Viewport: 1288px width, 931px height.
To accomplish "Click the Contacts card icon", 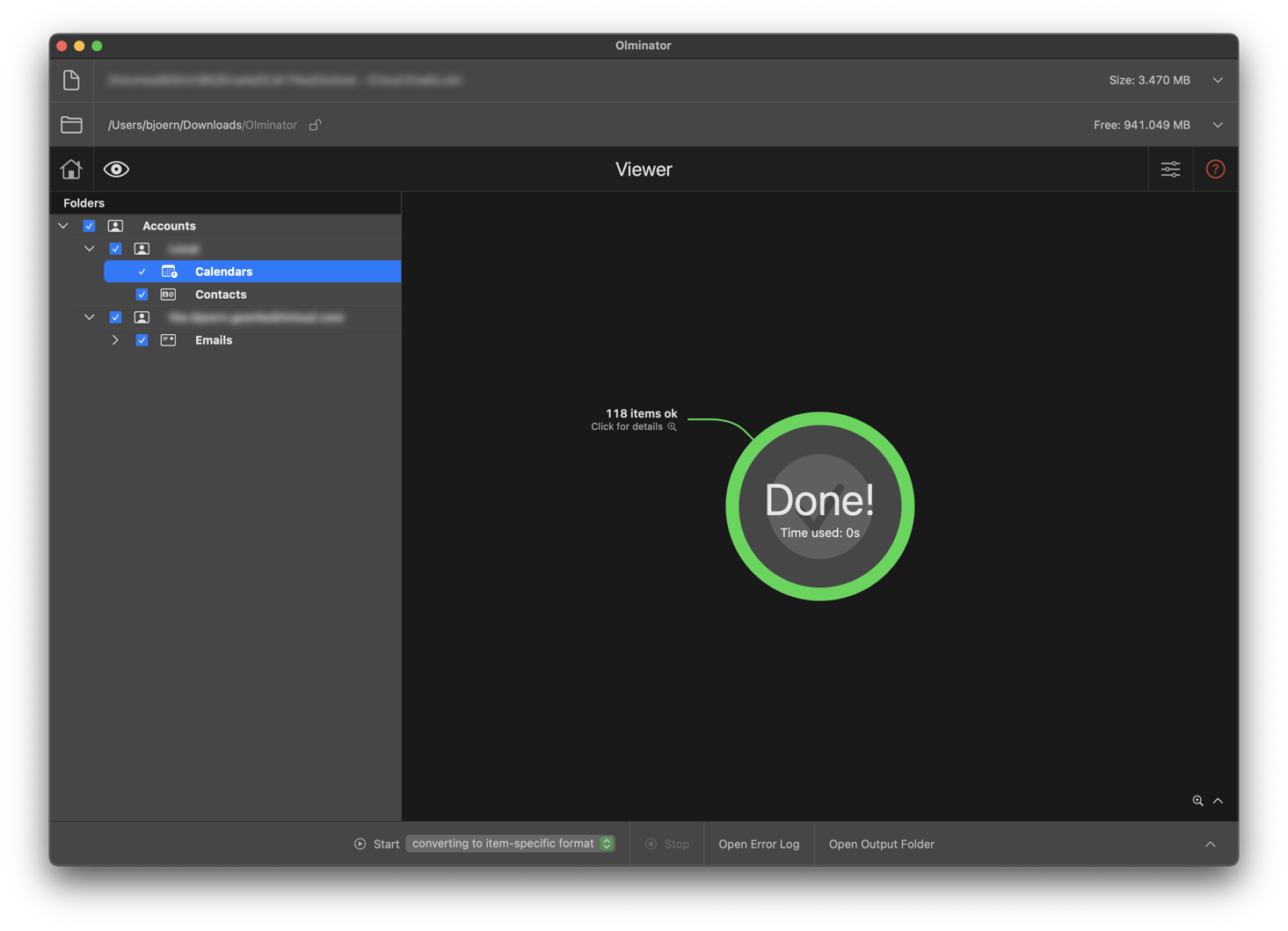I will [x=168, y=295].
